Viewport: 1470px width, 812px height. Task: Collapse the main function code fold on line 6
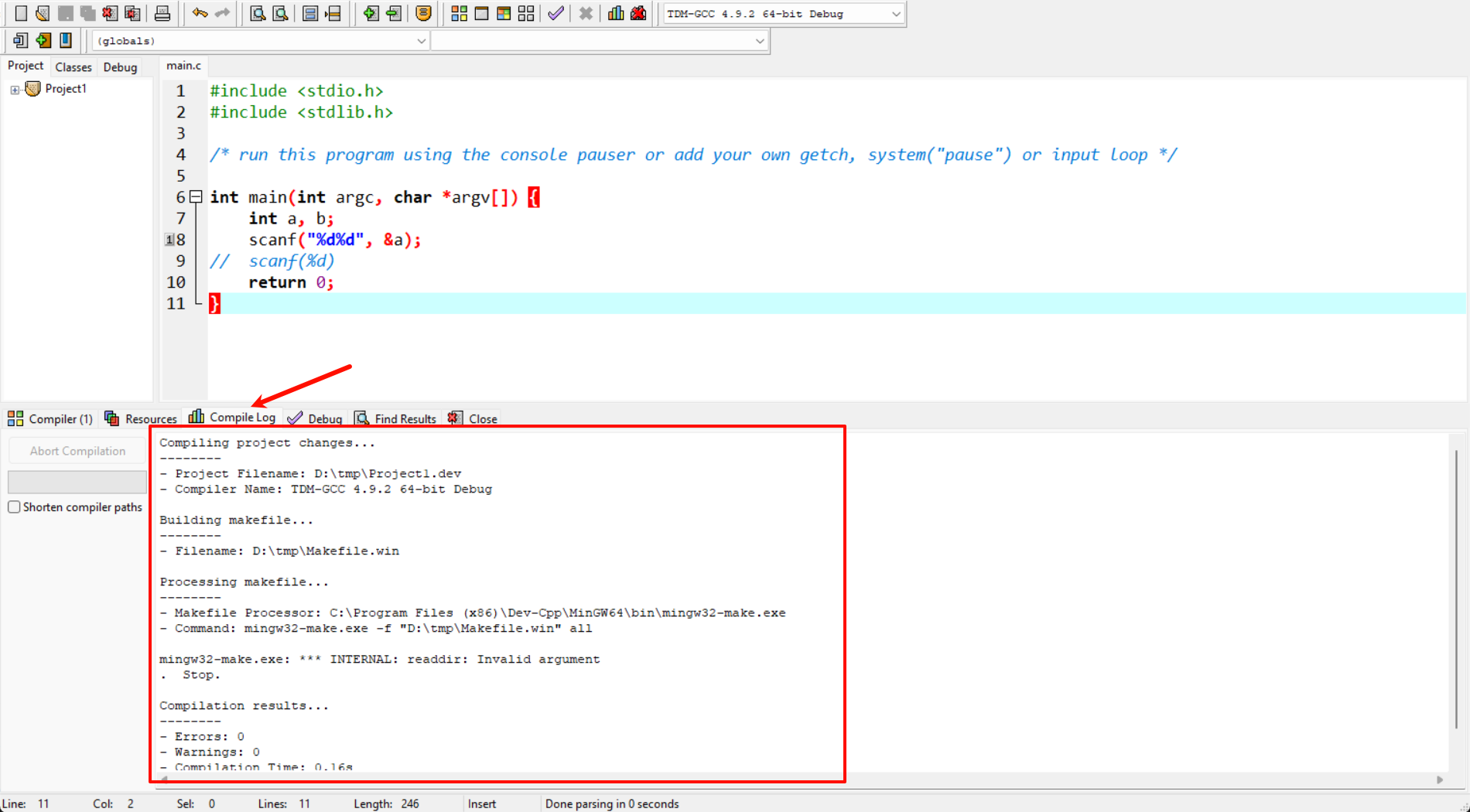pyautogui.click(x=197, y=197)
